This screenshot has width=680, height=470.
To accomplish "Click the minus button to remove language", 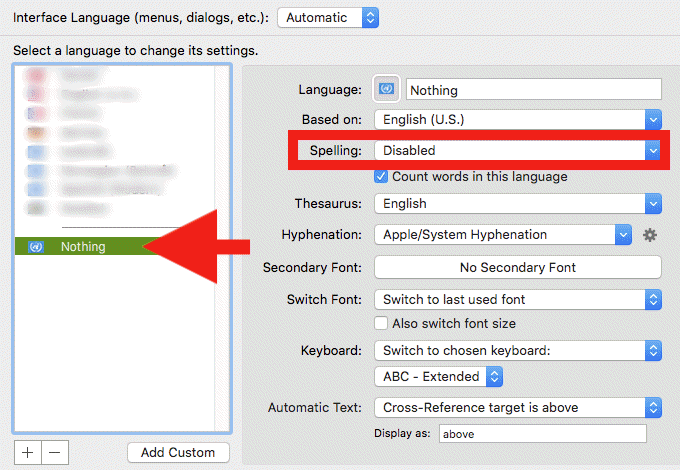I will tap(54, 452).
